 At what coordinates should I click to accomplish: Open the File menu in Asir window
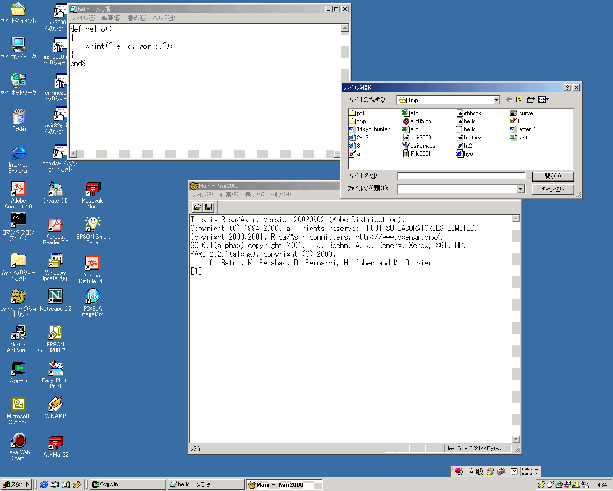202,194
